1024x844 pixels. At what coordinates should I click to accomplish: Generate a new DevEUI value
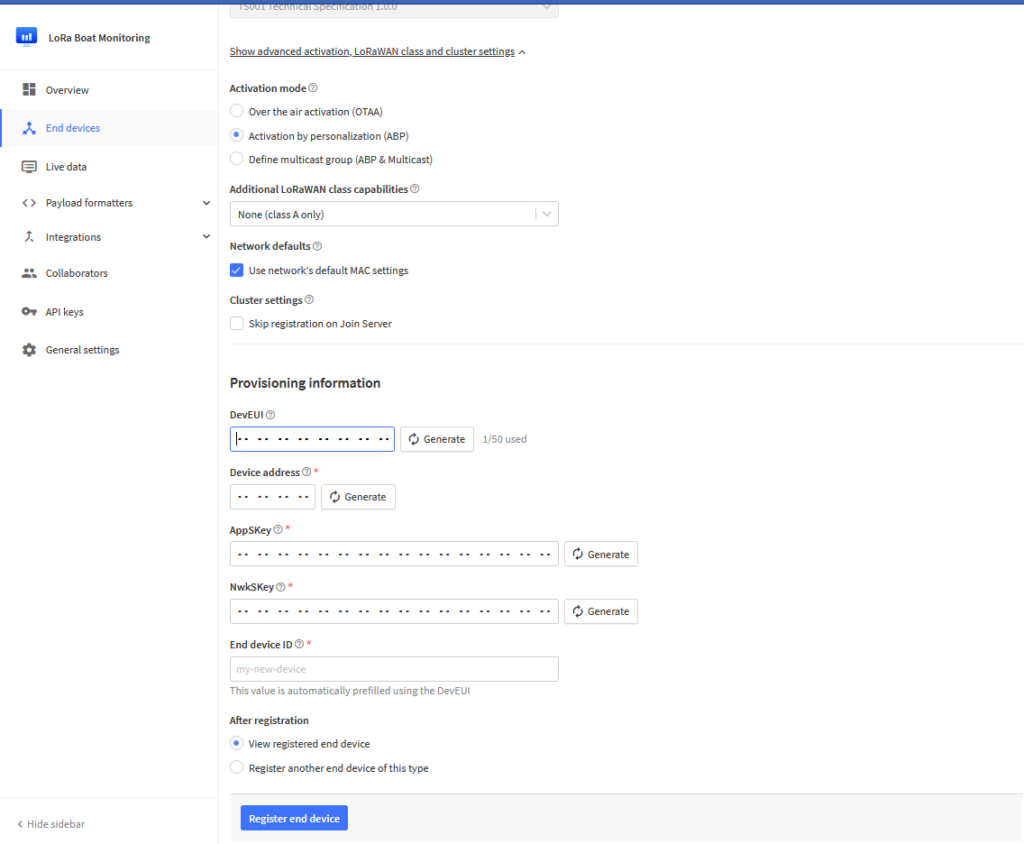pos(436,438)
